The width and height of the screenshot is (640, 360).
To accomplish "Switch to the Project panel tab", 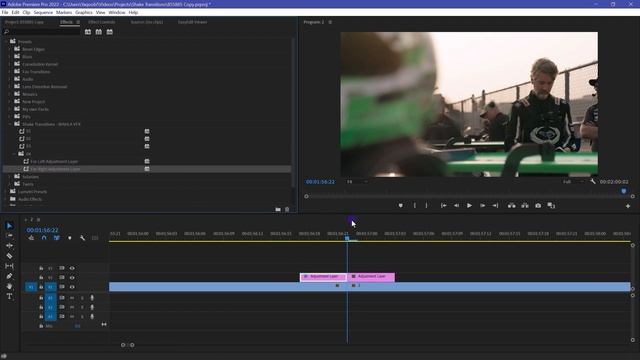I will coord(24,22).
